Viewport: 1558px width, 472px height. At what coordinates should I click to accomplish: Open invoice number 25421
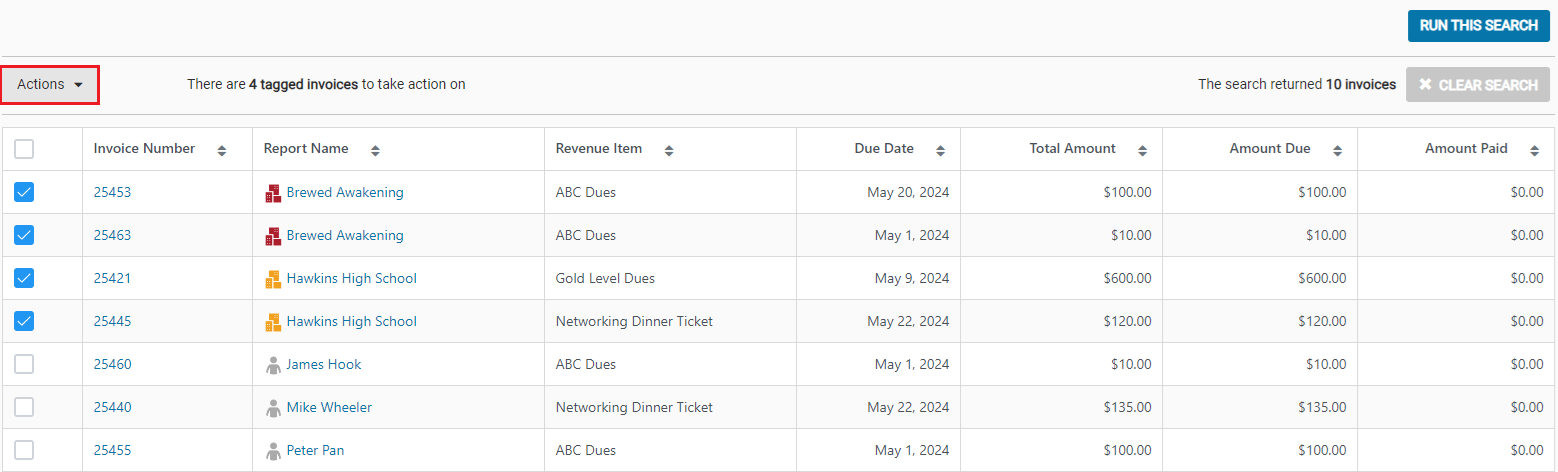click(112, 278)
